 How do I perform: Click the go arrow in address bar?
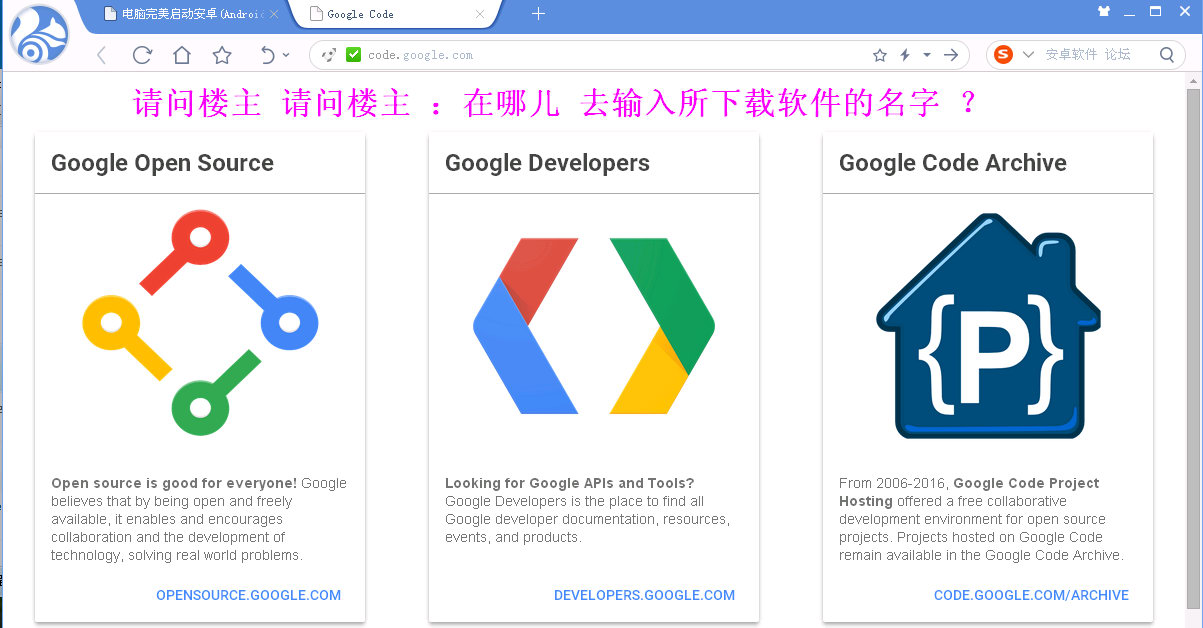(950, 55)
